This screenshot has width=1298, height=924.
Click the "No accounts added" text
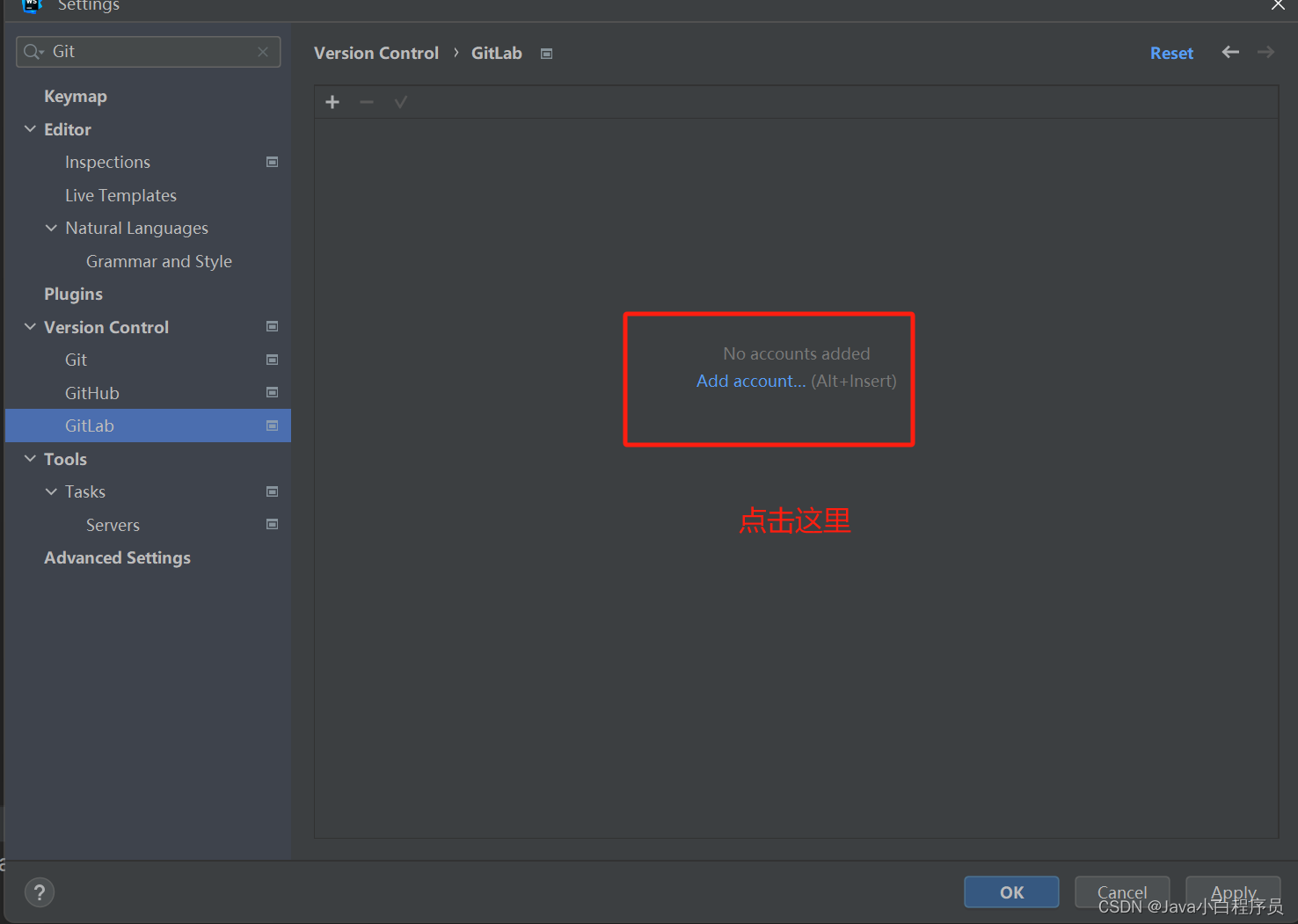tap(797, 353)
